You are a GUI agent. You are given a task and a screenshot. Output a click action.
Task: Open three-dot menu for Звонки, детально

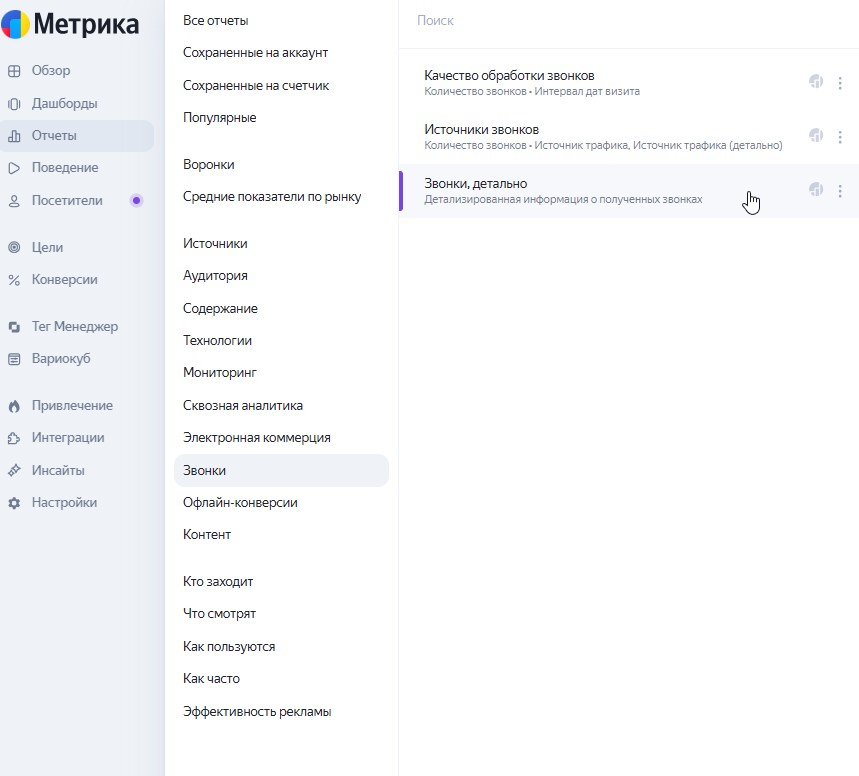pos(840,191)
